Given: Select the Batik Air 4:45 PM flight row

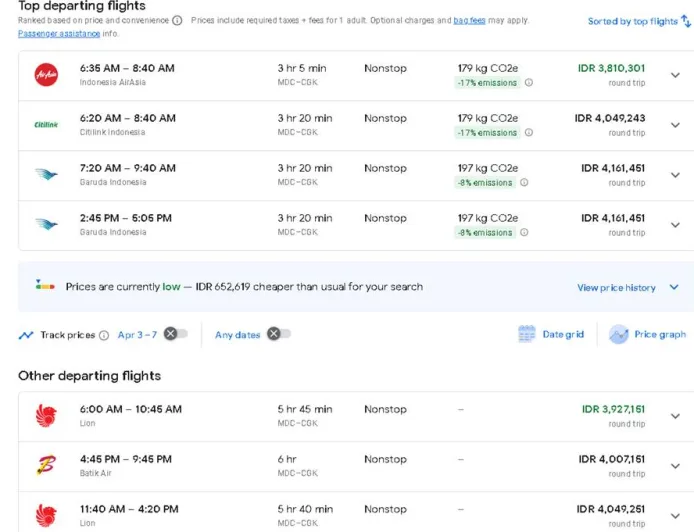Looking at the screenshot, I should point(300,466).
